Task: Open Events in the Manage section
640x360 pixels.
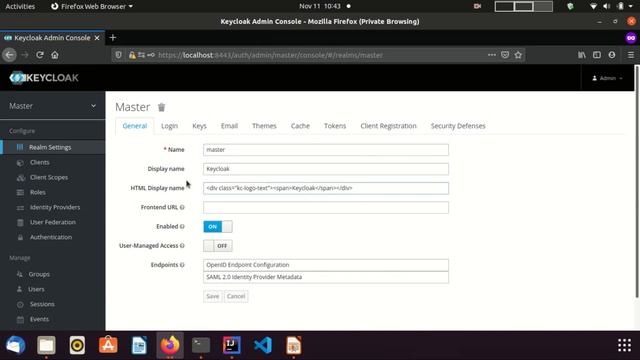Action: pos(39,319)
